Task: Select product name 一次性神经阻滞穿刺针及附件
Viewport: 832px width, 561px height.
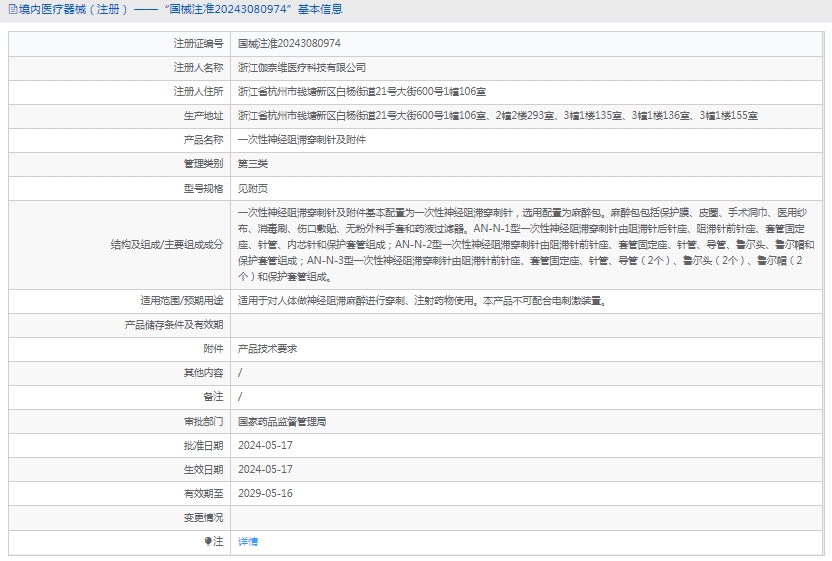Action: tap(302, 140)
